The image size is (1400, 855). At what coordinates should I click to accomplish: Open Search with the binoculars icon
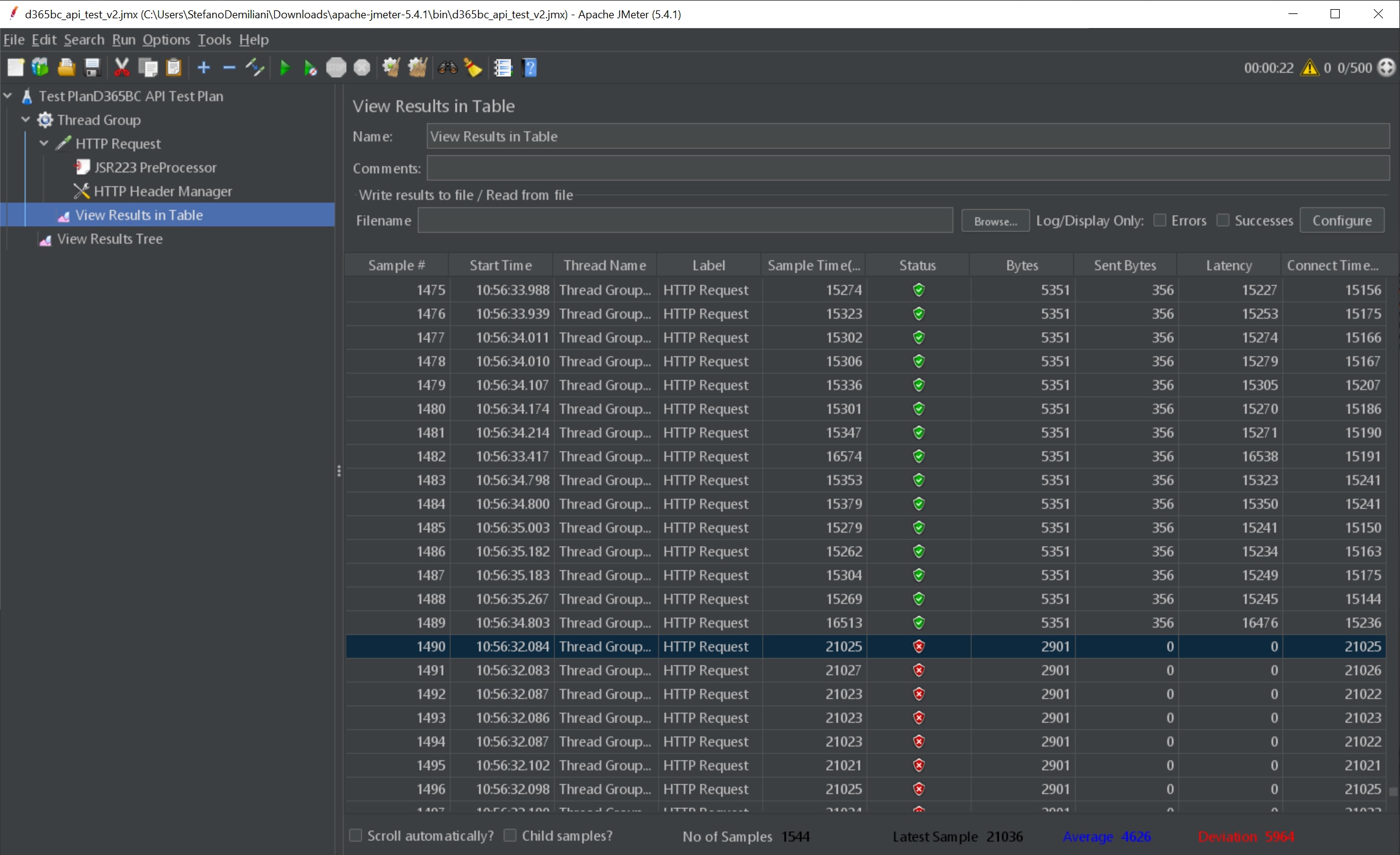[x=448, y=68]
